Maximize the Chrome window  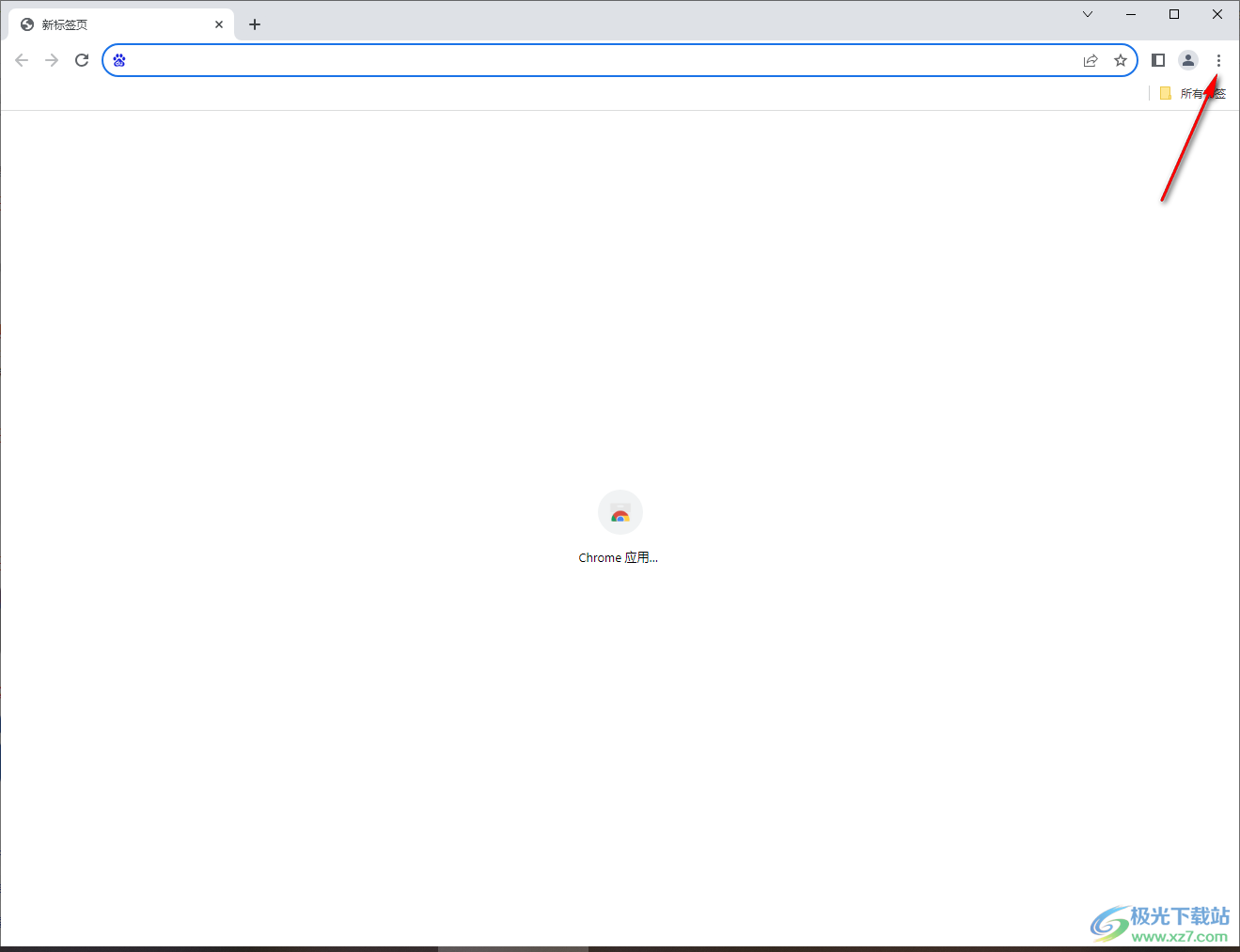1174,14
